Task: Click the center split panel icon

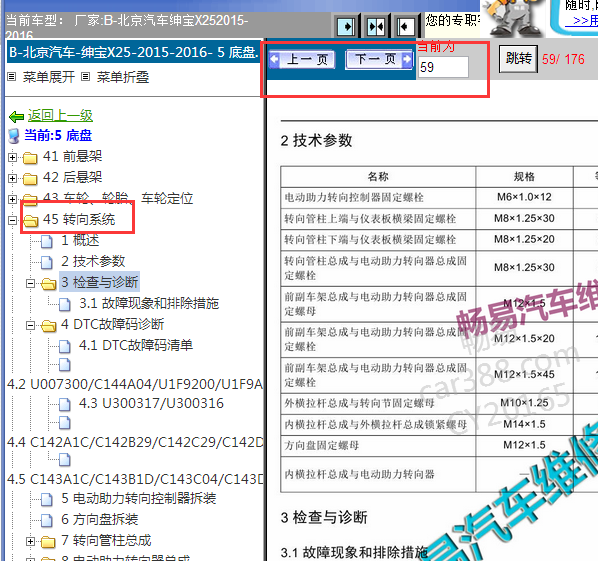Action: 376,26
